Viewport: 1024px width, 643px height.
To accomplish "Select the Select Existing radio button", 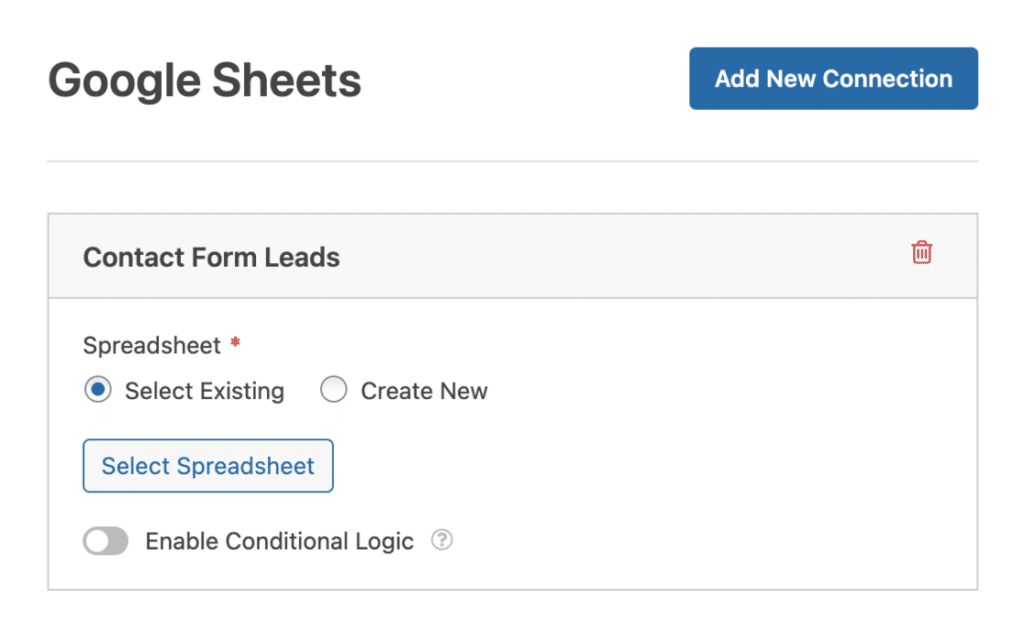I will (x=98, y=391).
